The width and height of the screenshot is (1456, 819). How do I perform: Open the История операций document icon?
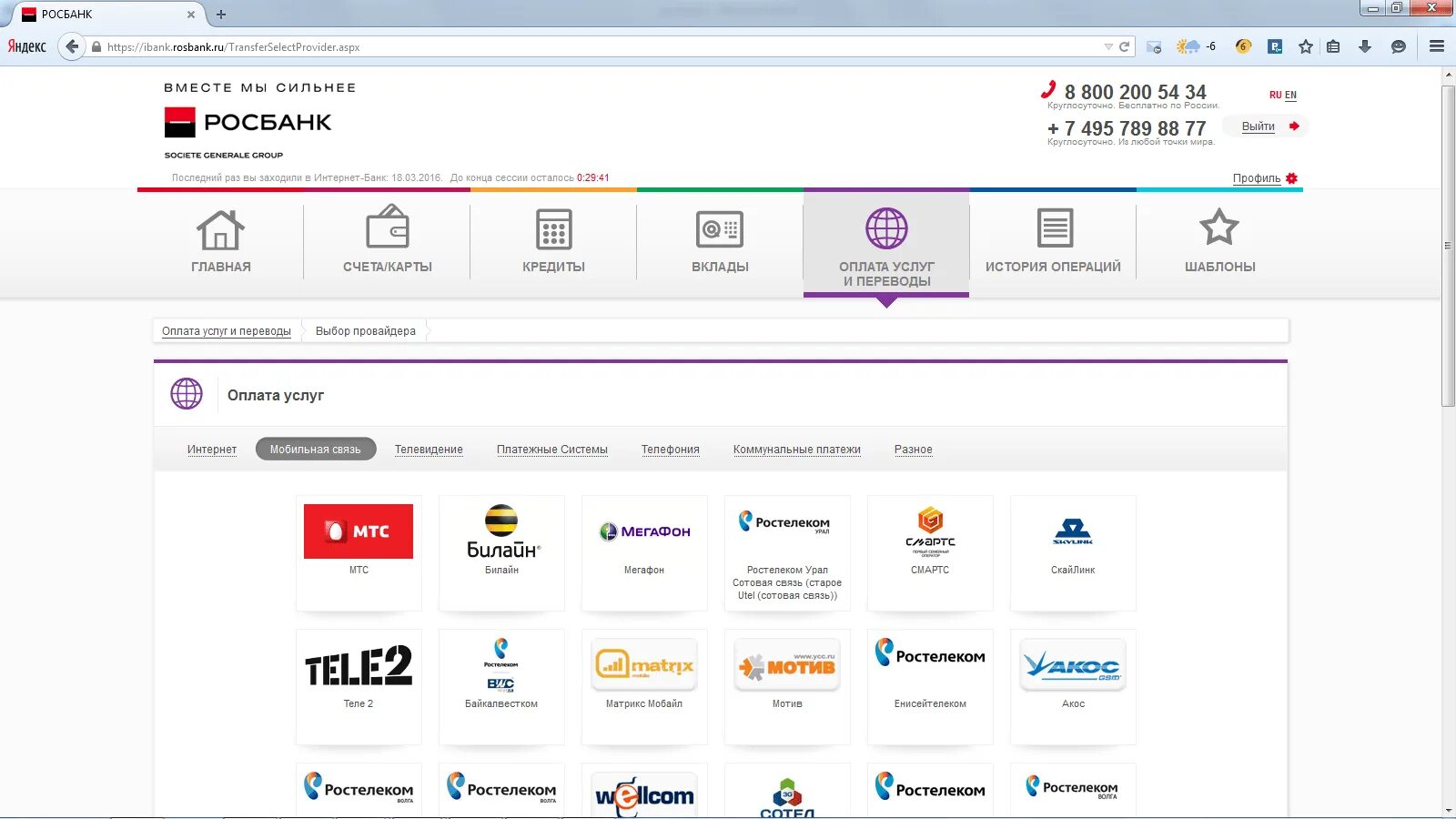pos(1055,227)
